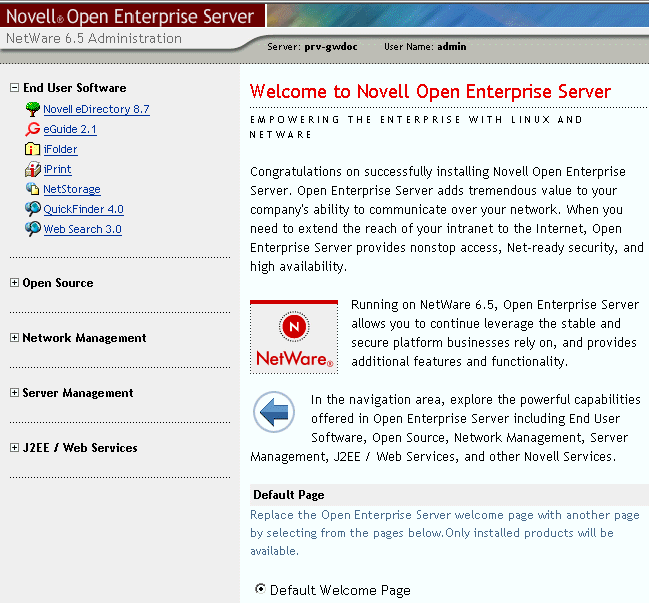
Task: Open the iFolder link
Action: (x=60, y=149)
